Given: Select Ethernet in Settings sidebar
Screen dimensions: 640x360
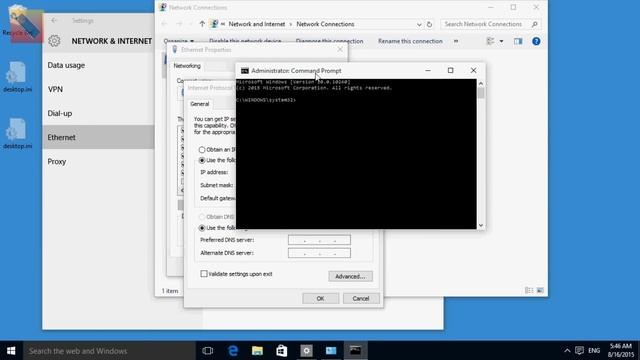Looking at the screenshot, I should point(98,137).
